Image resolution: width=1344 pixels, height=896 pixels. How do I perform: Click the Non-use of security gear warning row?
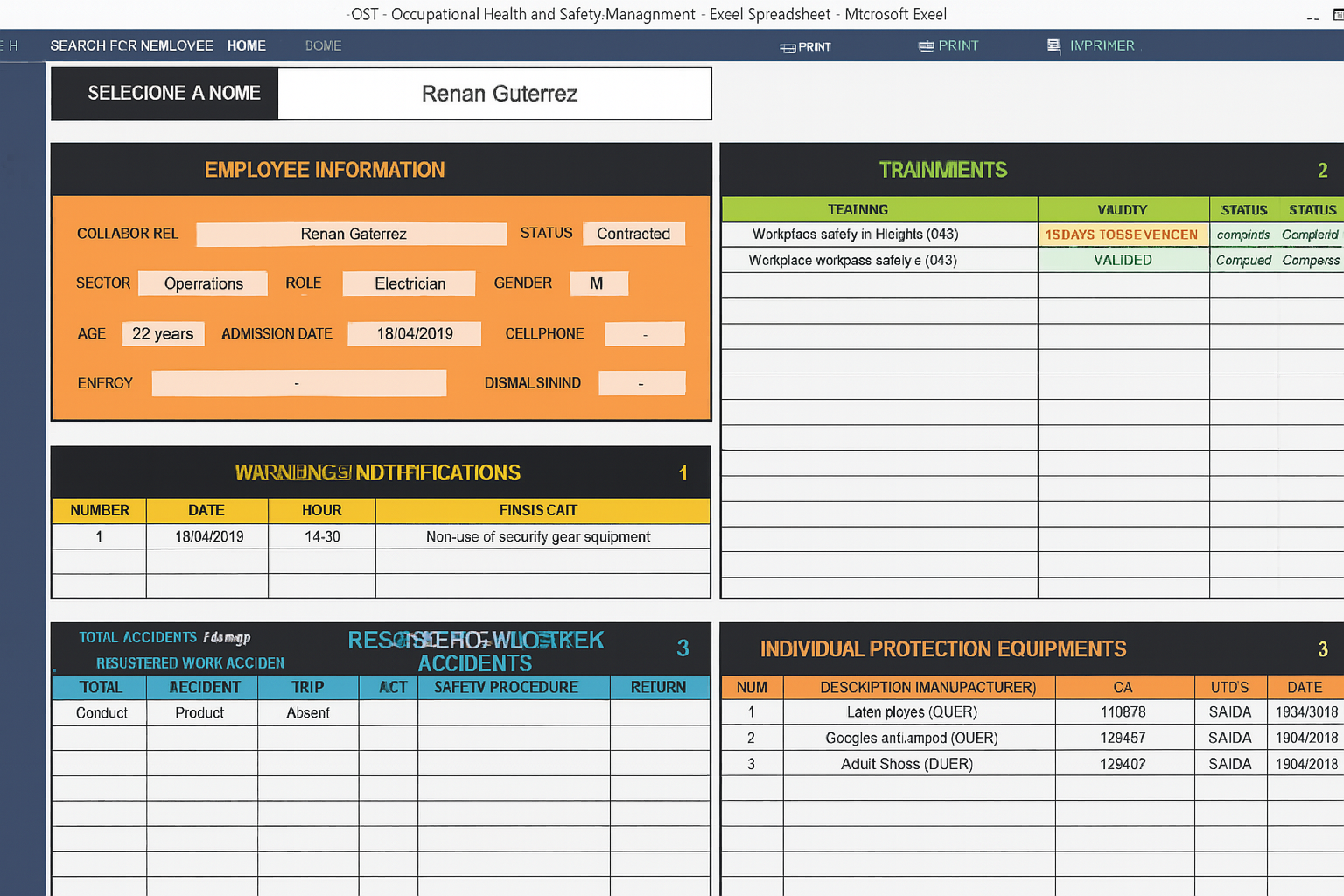537,536
